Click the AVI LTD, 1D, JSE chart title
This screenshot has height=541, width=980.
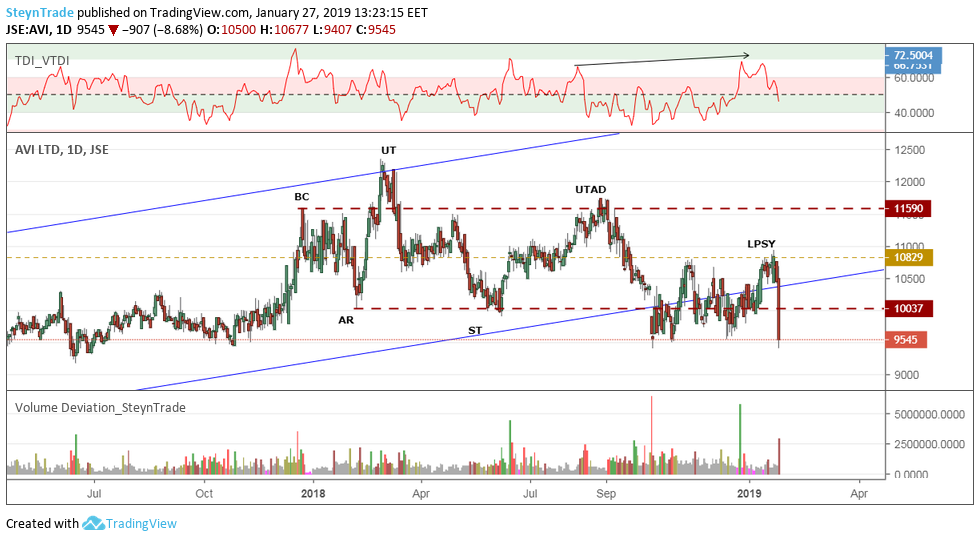pyautogui.click(x=62, y=150)
